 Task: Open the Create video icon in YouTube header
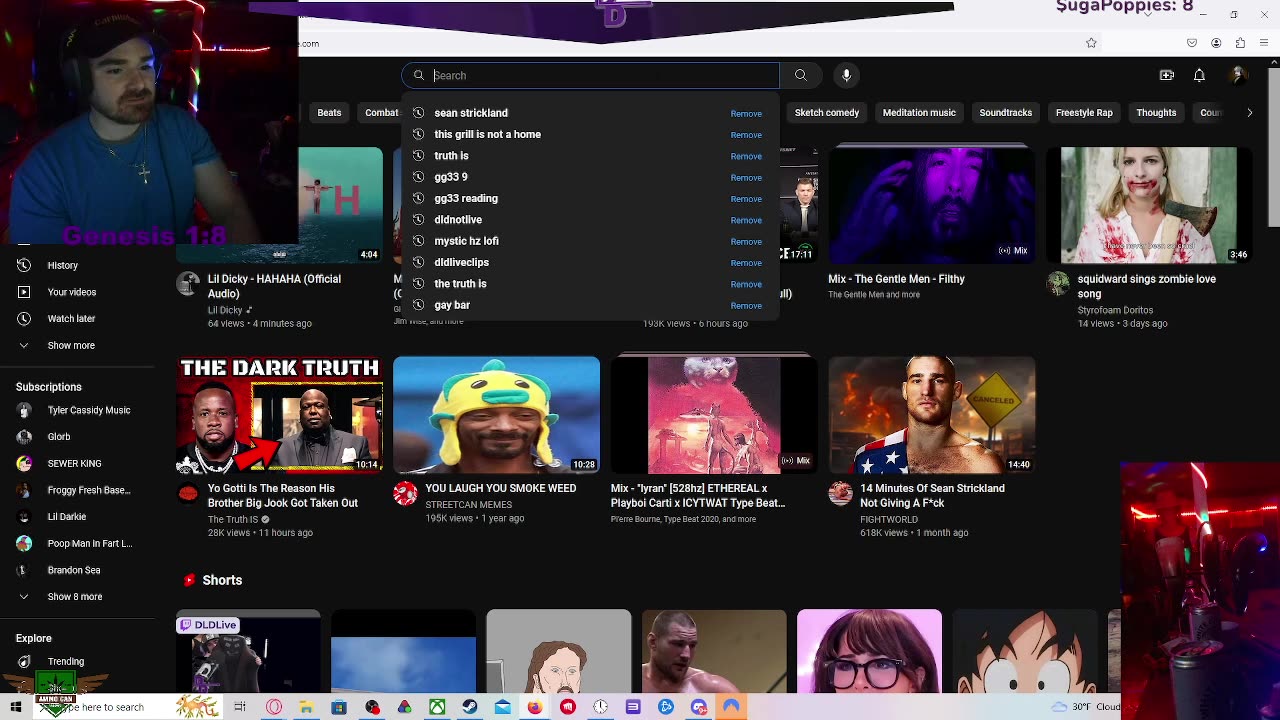pyautogui.click(x=1166, y=75)
